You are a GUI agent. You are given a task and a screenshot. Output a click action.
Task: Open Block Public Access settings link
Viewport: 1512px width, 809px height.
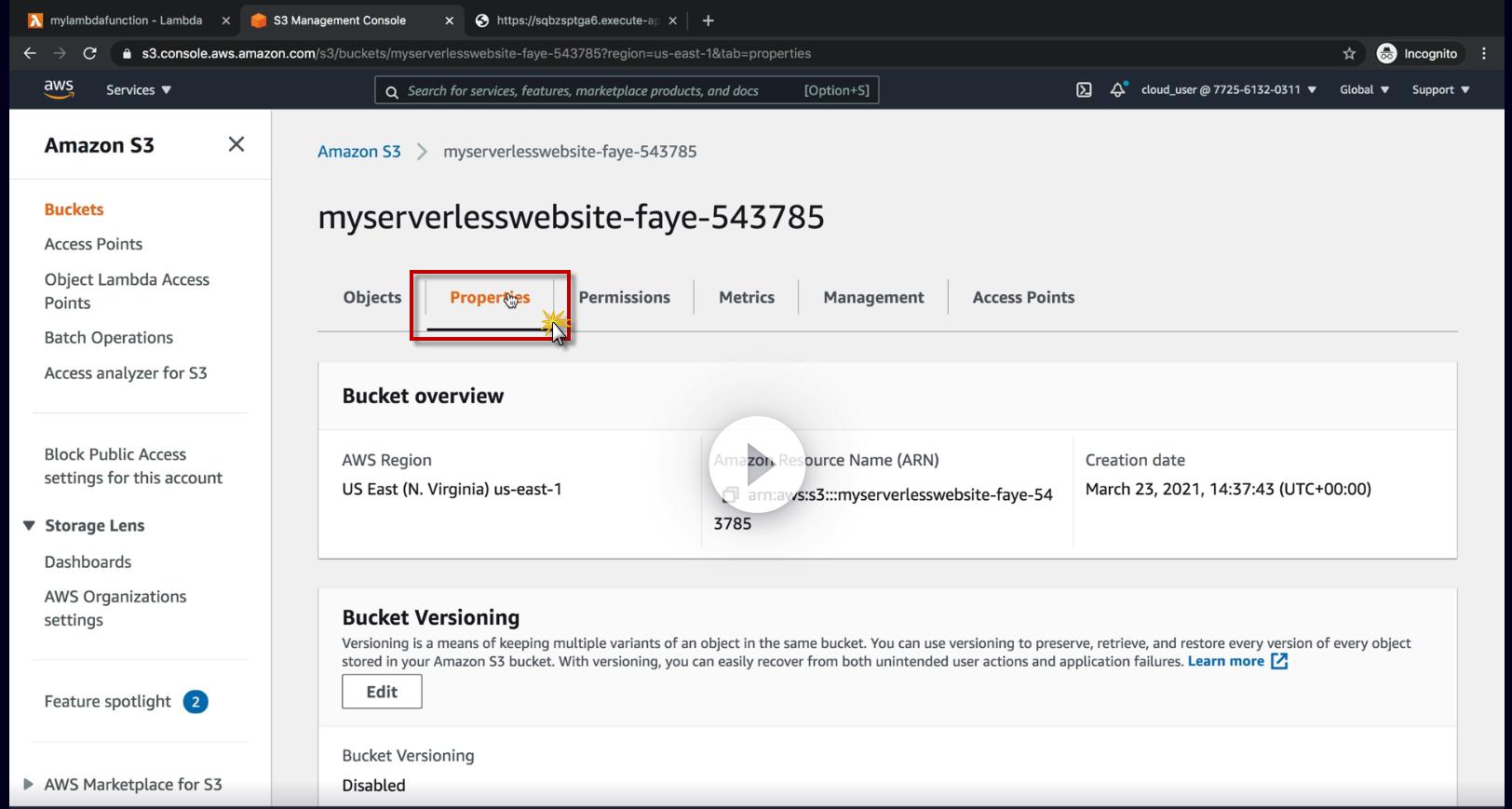click(133, 466)
